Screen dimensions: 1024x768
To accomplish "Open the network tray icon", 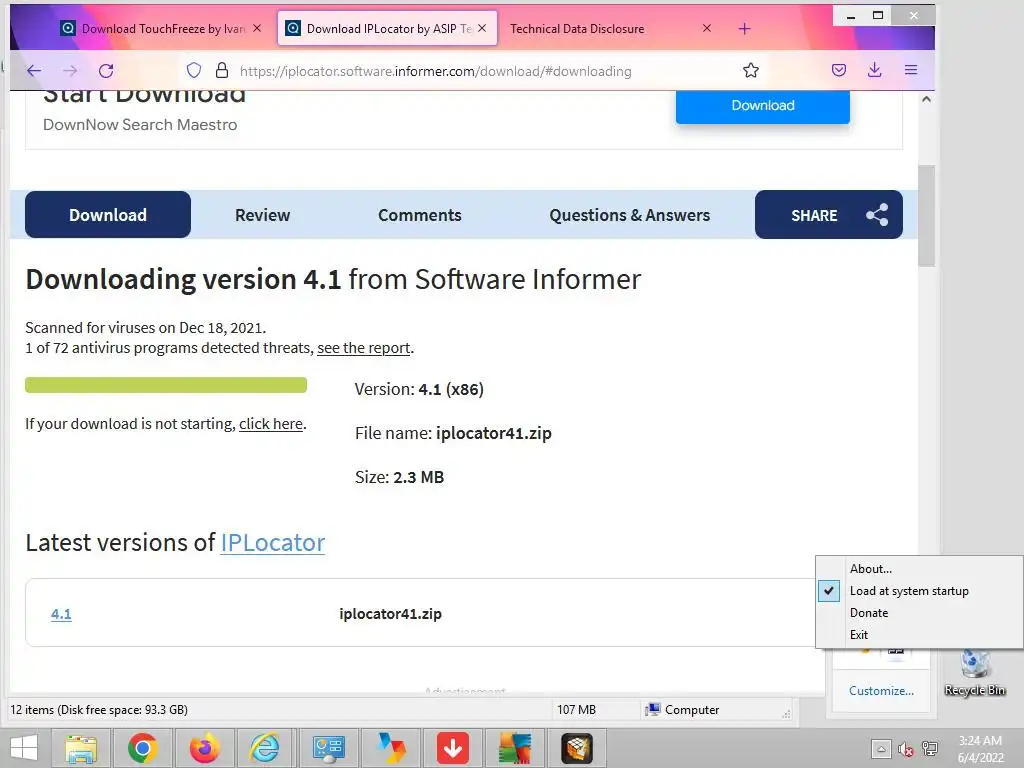I will [x=930, y=749].
